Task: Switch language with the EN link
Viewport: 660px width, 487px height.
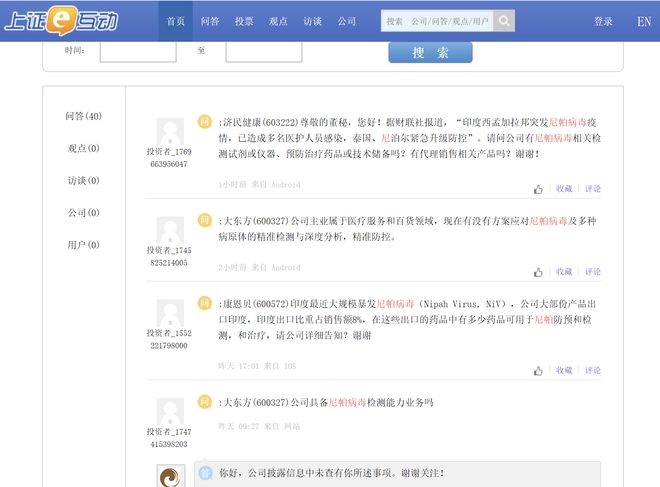Action: click(x=644, y=21)
